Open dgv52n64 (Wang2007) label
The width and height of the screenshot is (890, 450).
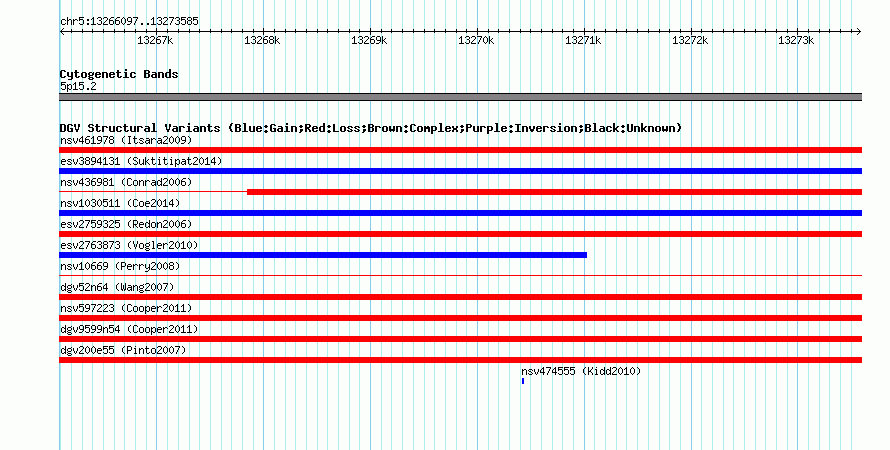coord(117,287)
